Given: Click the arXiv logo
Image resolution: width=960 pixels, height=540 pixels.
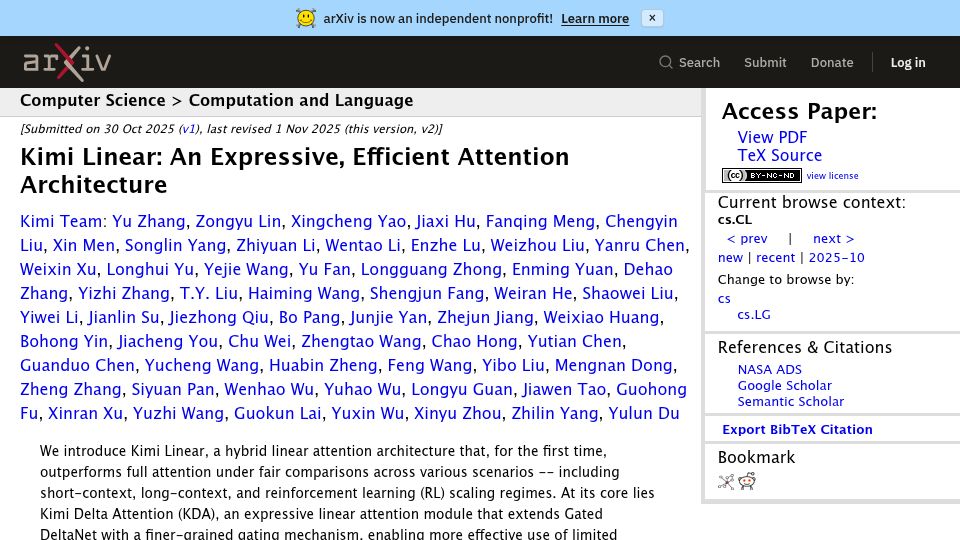Looking at the screenshot, I should tap(67, 62).
